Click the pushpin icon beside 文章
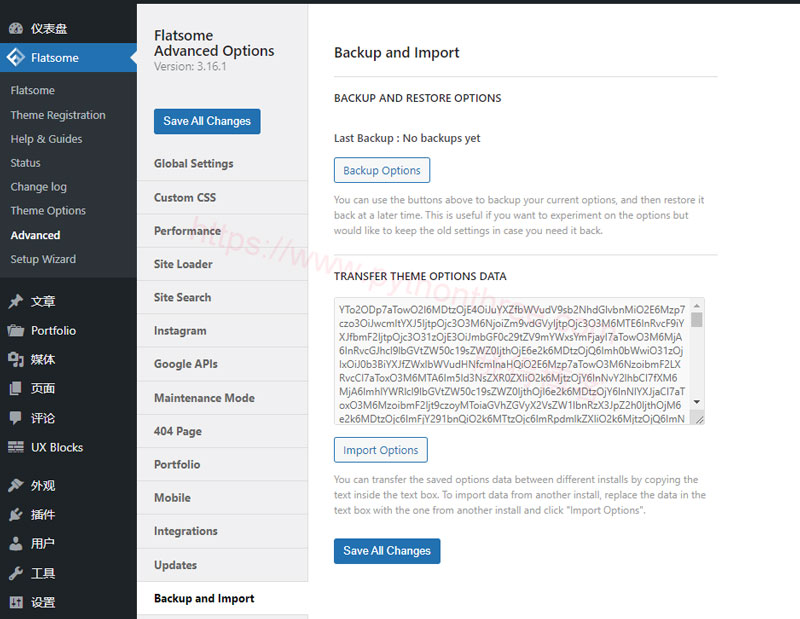The width and height of the screenshot is (800, 619). (x=16, y=301)
